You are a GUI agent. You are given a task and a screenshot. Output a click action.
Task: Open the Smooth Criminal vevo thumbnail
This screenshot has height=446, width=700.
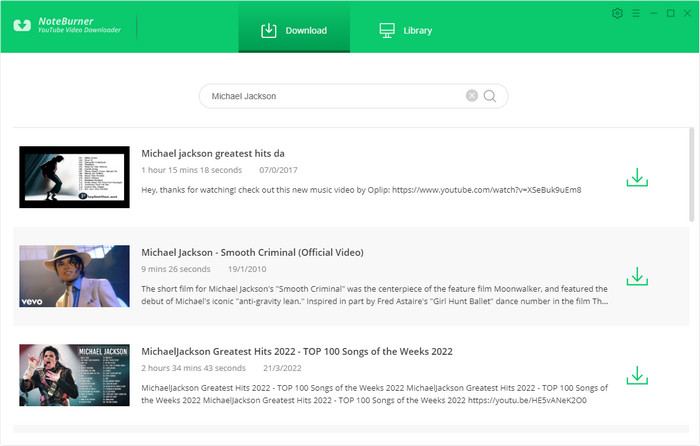[x=75, y=276]
